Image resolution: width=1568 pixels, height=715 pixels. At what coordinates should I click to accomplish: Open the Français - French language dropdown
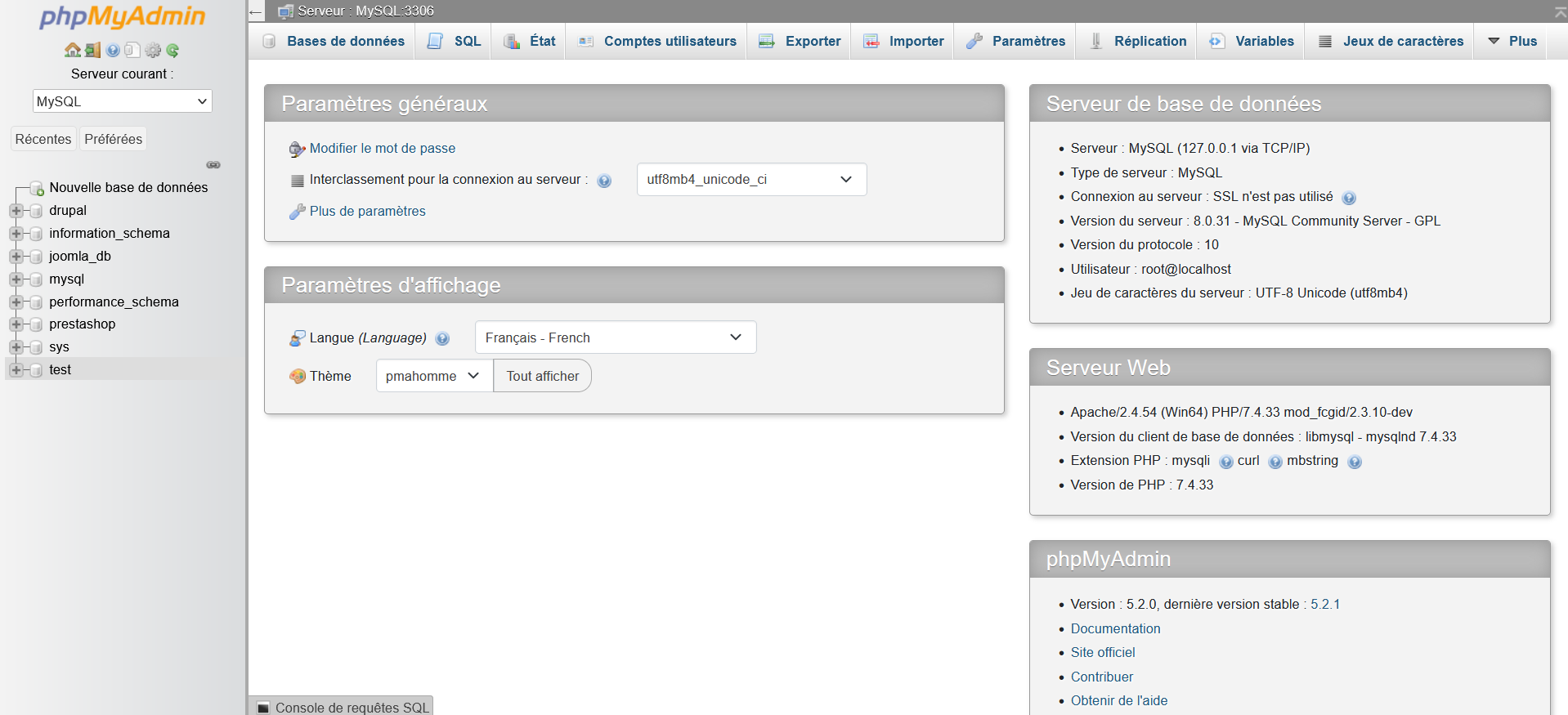[616, 337]
